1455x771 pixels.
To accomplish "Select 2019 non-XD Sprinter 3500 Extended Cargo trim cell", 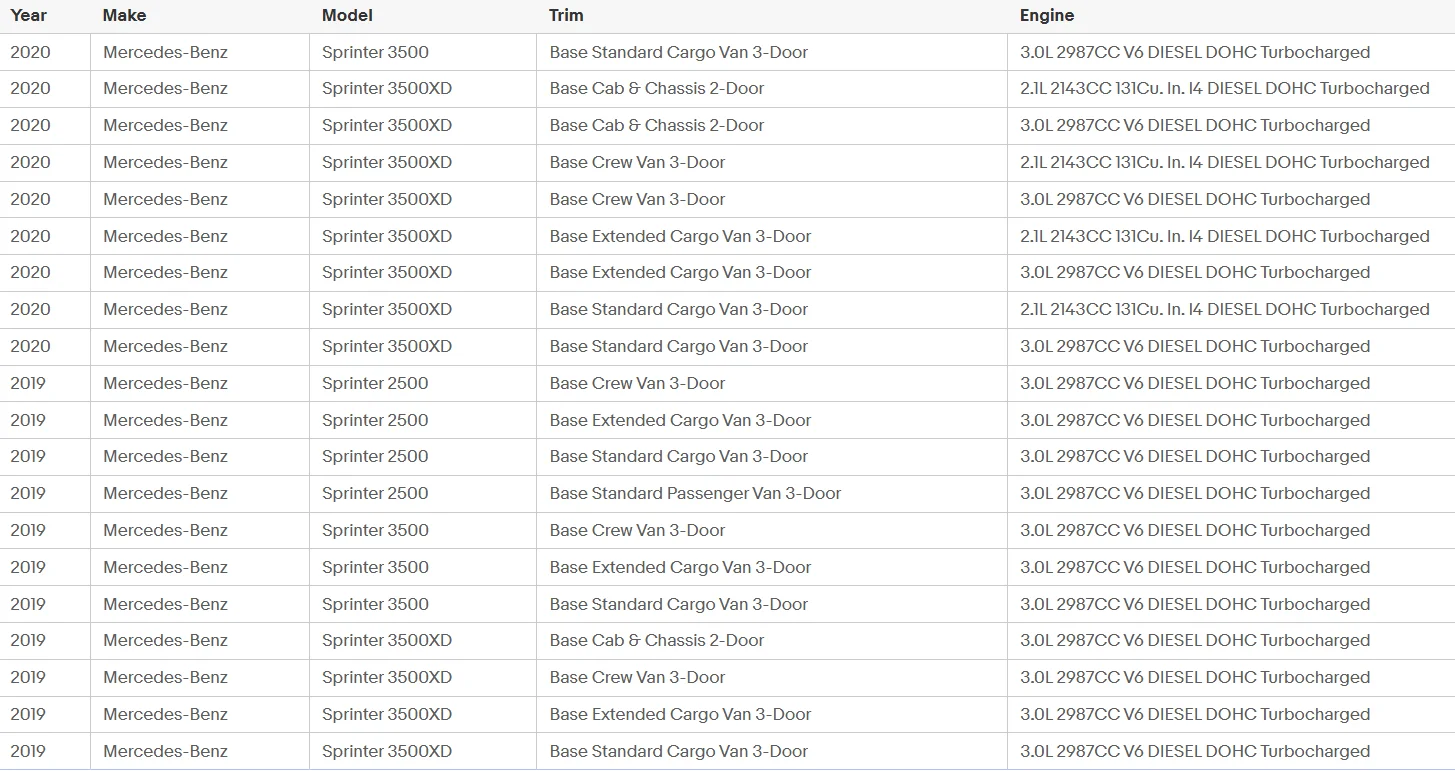I will [x=680, y=567].
